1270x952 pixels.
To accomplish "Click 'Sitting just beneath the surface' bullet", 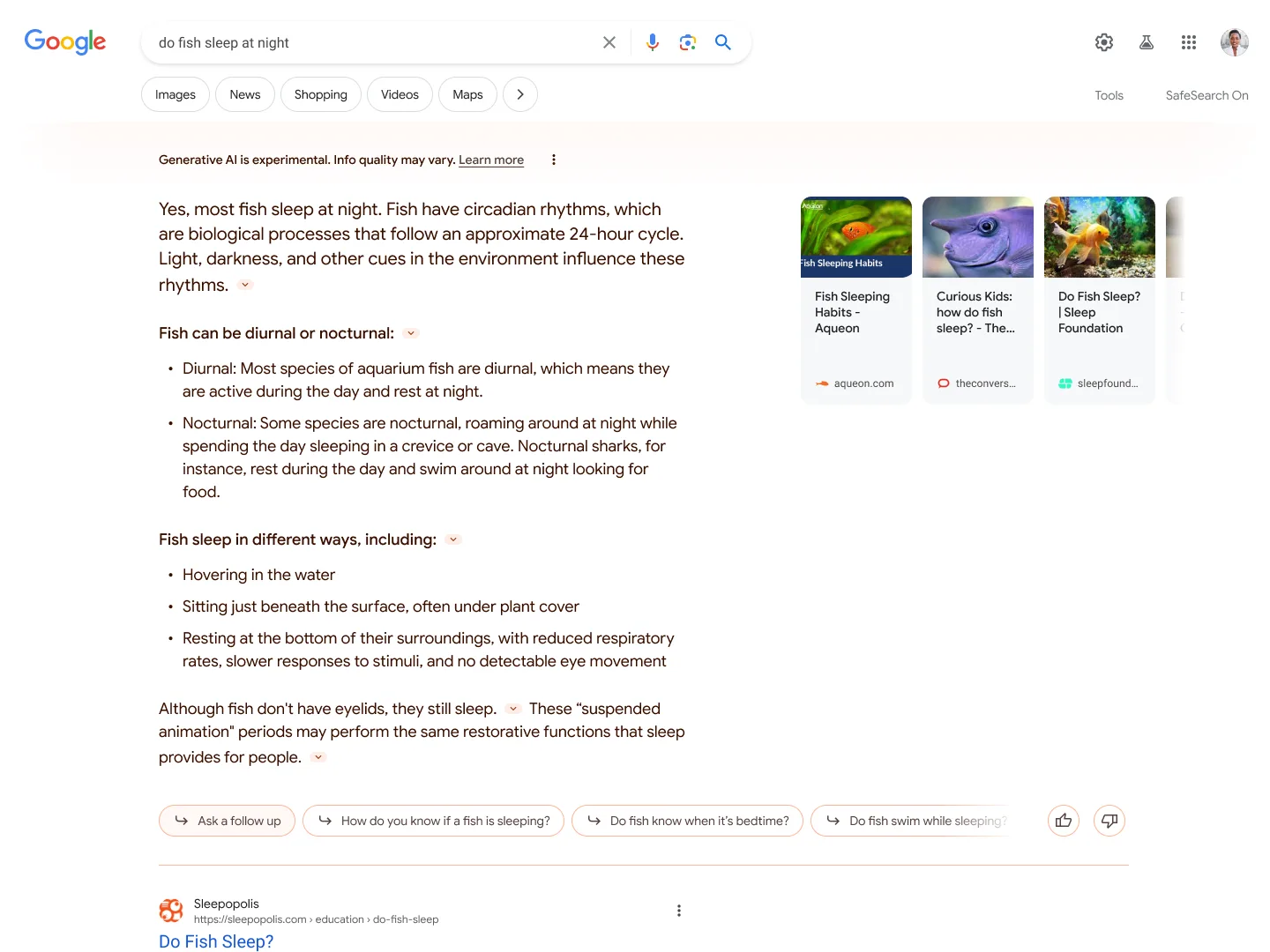I will point(380,606).
